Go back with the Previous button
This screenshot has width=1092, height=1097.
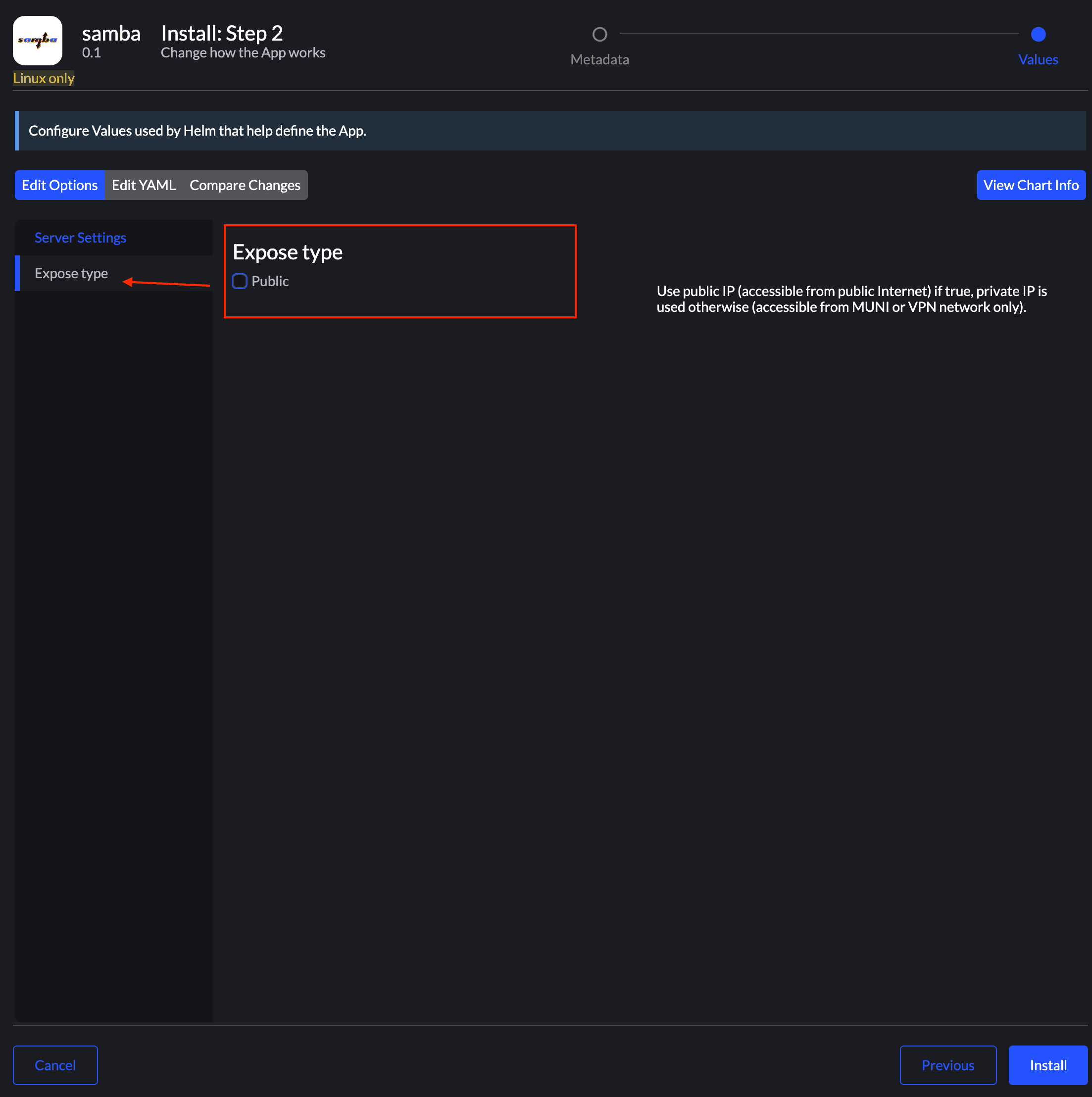click(x=947, y=1065)
